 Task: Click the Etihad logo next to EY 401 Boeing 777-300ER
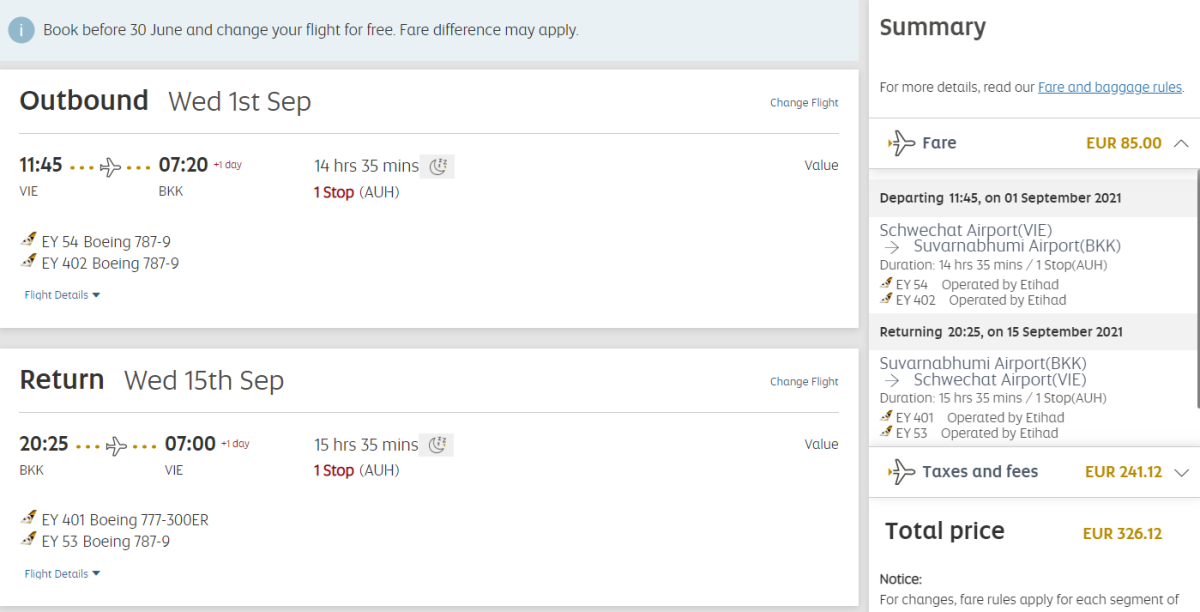tap(29, 520)
